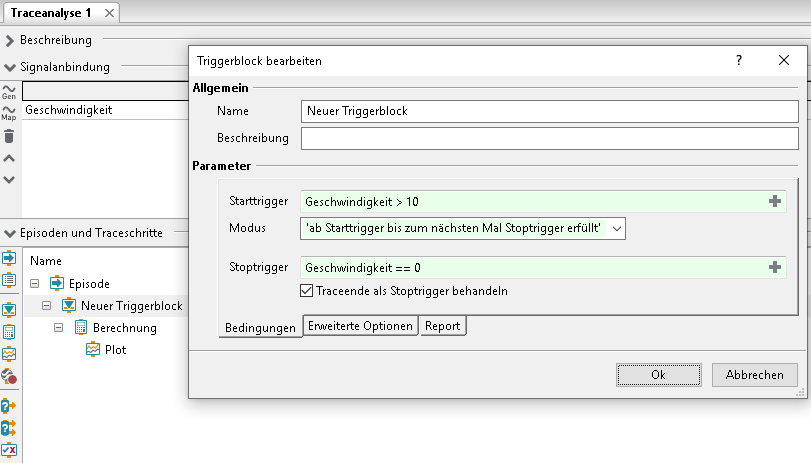Collapse the Episode tree node
This screenshot has height=463, width=811.
click(35, 283)
